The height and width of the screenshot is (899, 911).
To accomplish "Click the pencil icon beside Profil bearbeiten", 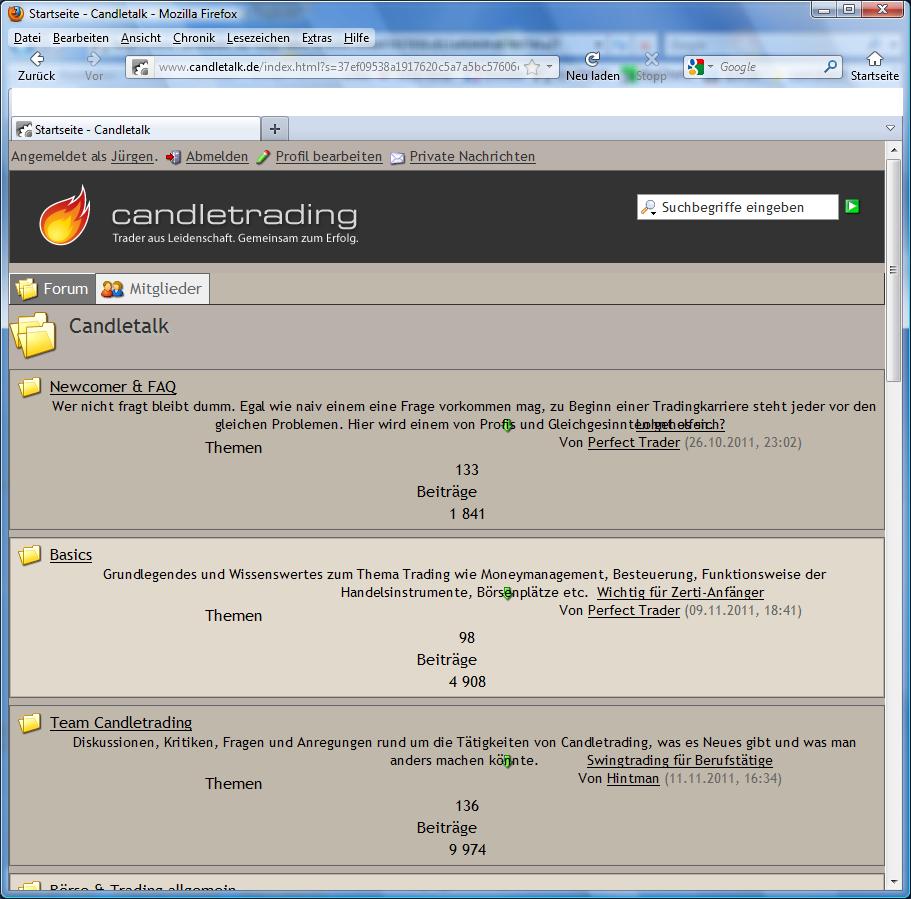I will [263, 157].
